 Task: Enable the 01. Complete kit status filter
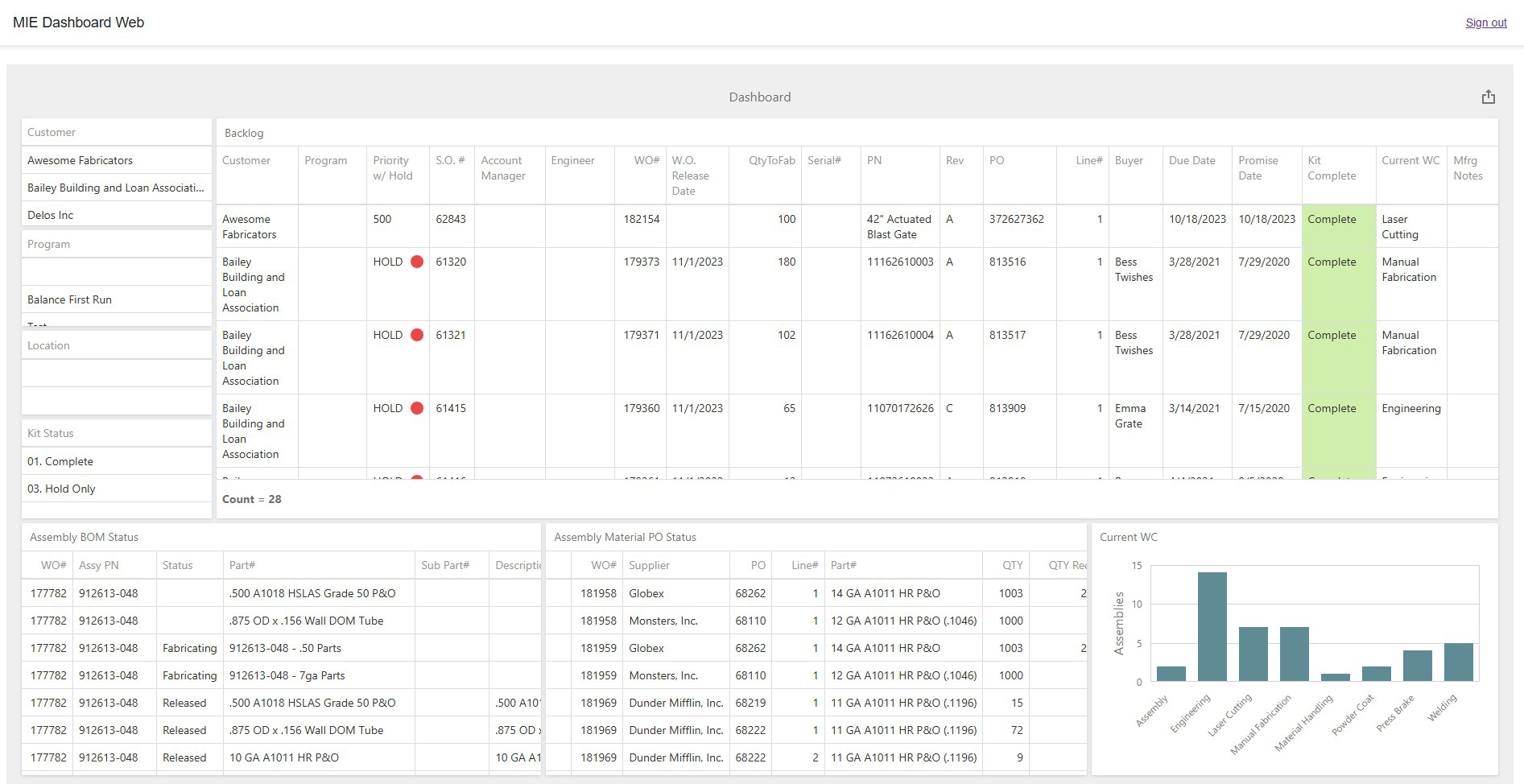(116, 461)
